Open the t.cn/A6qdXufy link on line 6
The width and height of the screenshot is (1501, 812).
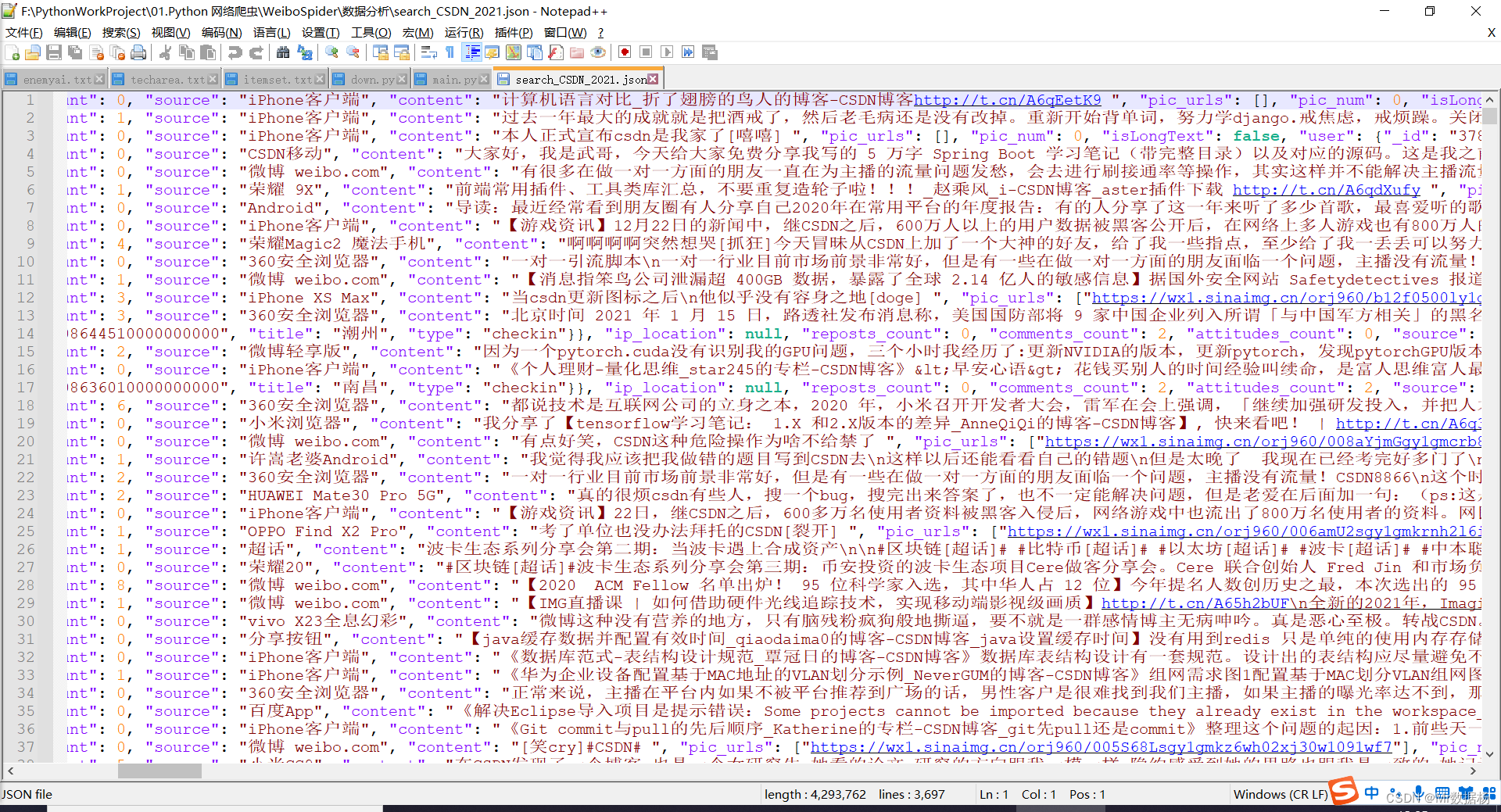1326,190
